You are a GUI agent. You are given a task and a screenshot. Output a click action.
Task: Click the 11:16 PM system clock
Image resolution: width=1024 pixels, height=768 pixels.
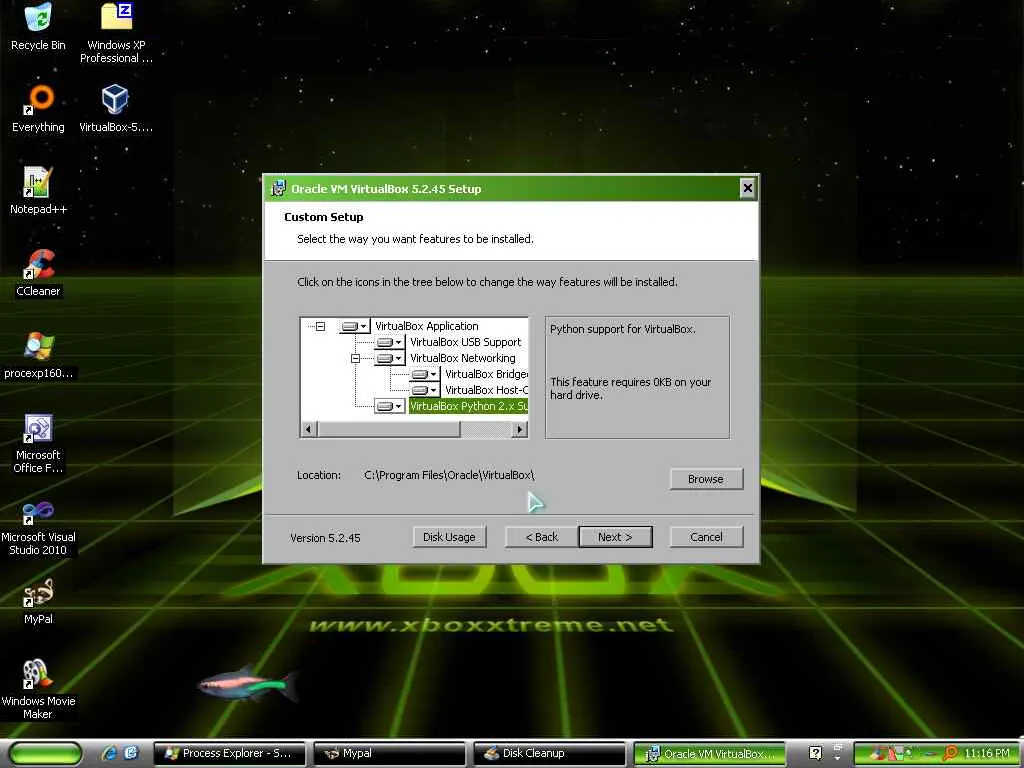(x=987, y=753)
